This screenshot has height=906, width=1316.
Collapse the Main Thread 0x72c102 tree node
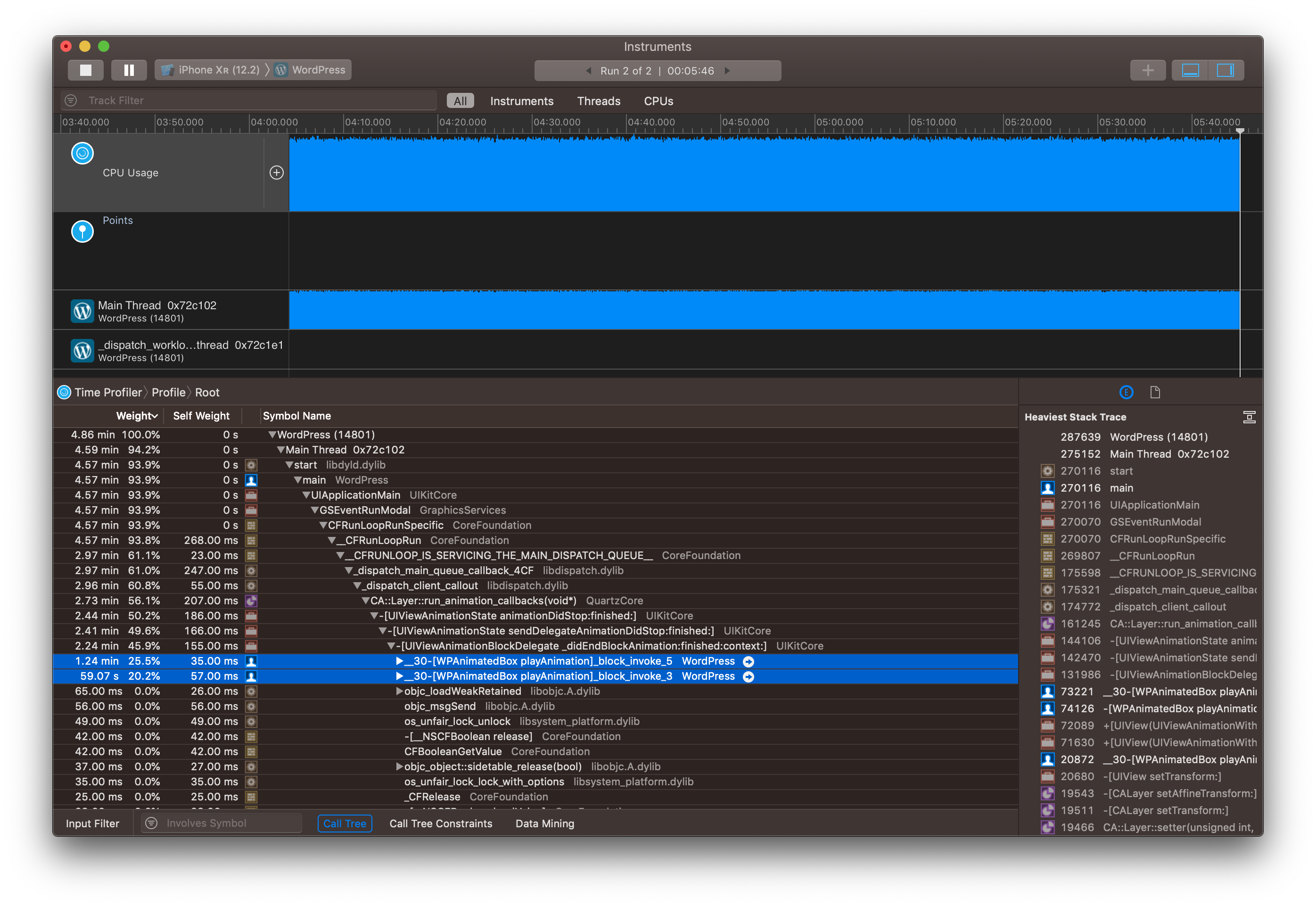click(280, 450)
